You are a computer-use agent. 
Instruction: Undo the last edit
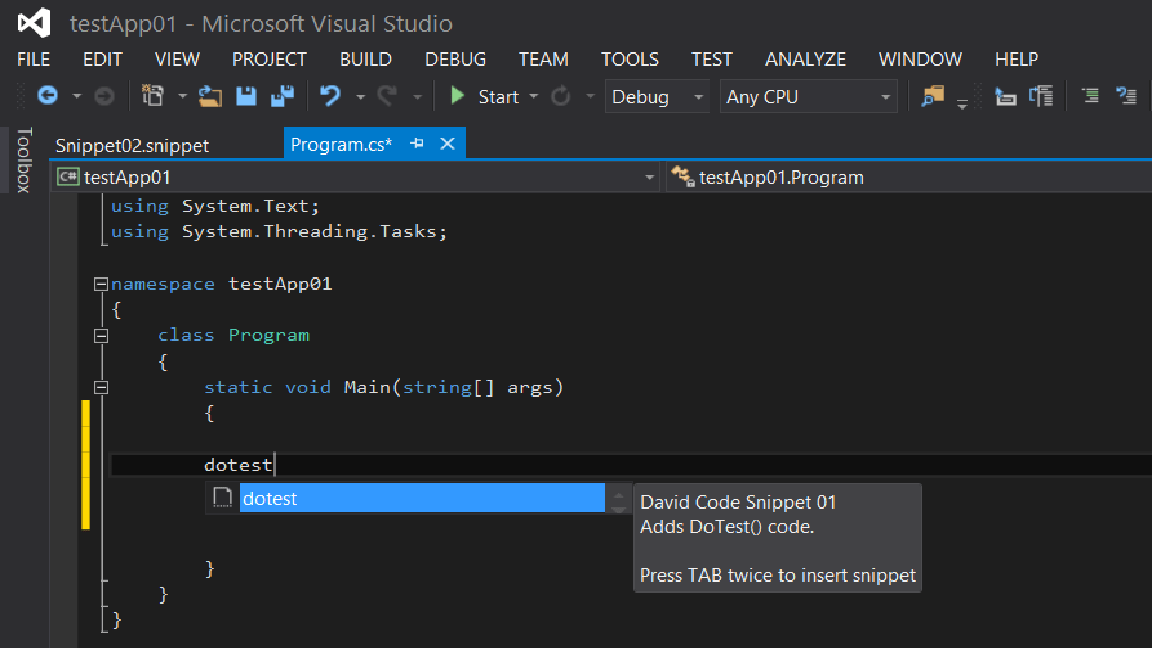pos(331,96)
